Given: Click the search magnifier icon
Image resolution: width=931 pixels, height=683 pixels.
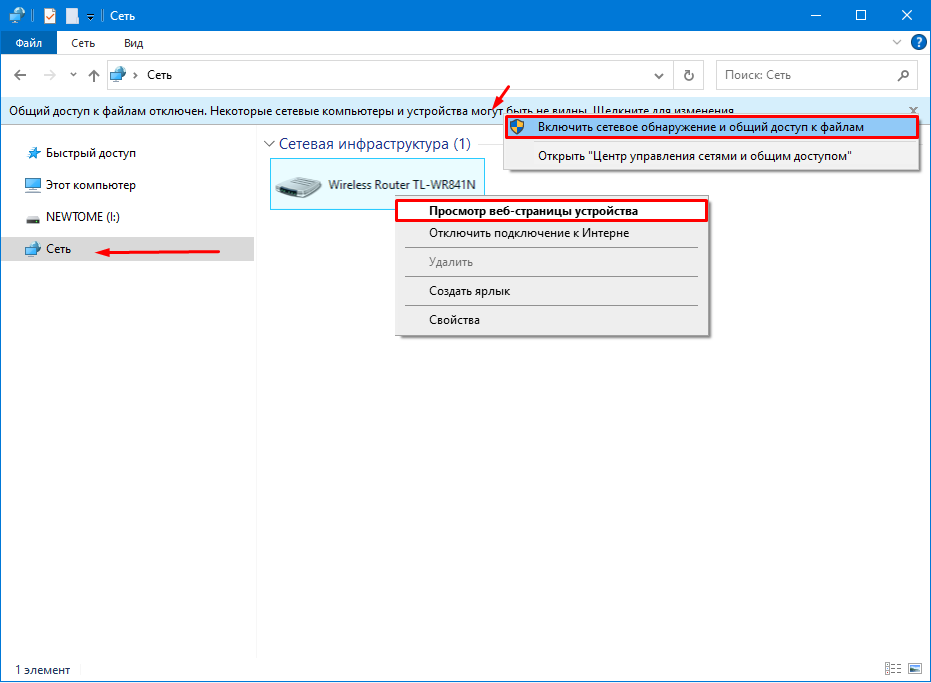Looking at the screenshot, I should click(903, 75).
